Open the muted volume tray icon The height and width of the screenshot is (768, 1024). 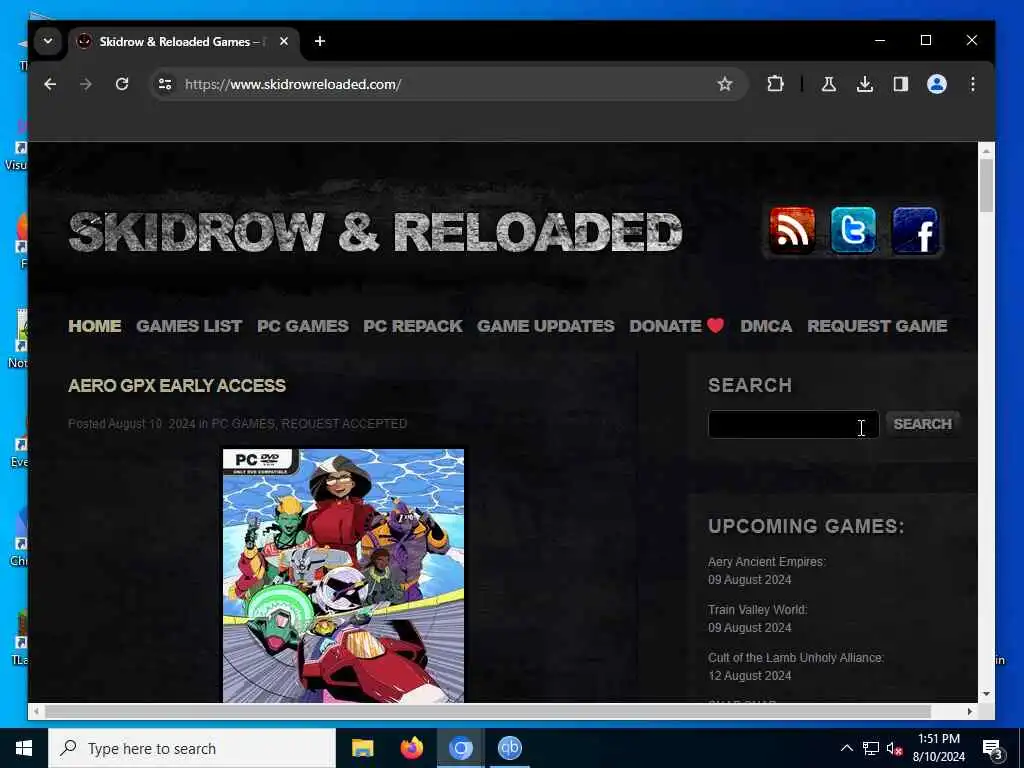[x=894, y=748]
